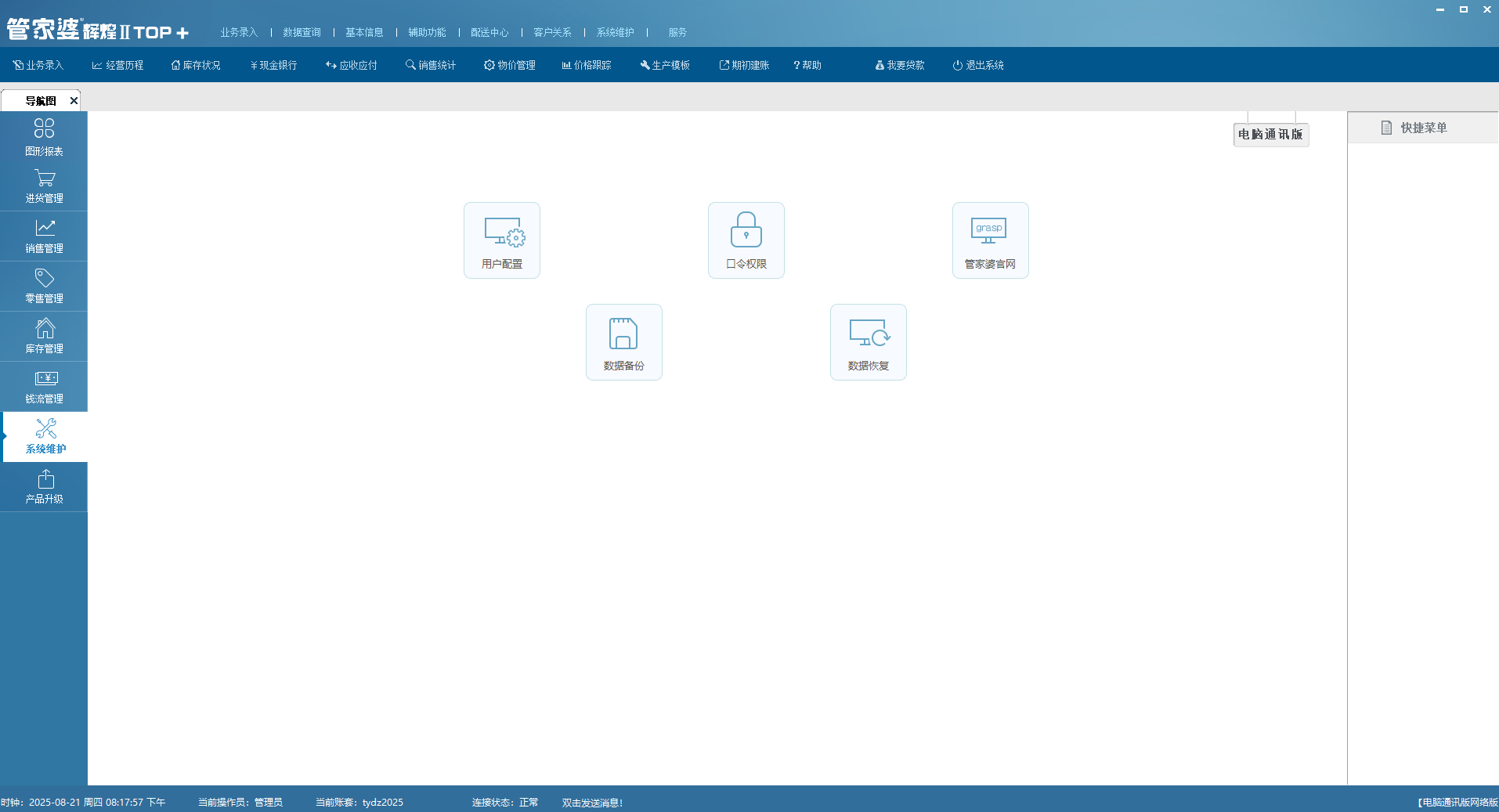This screenshot has width=1499, height=812.
Task: Click the 数据恢复 data restore icon
Action: (x=868, y=341)
